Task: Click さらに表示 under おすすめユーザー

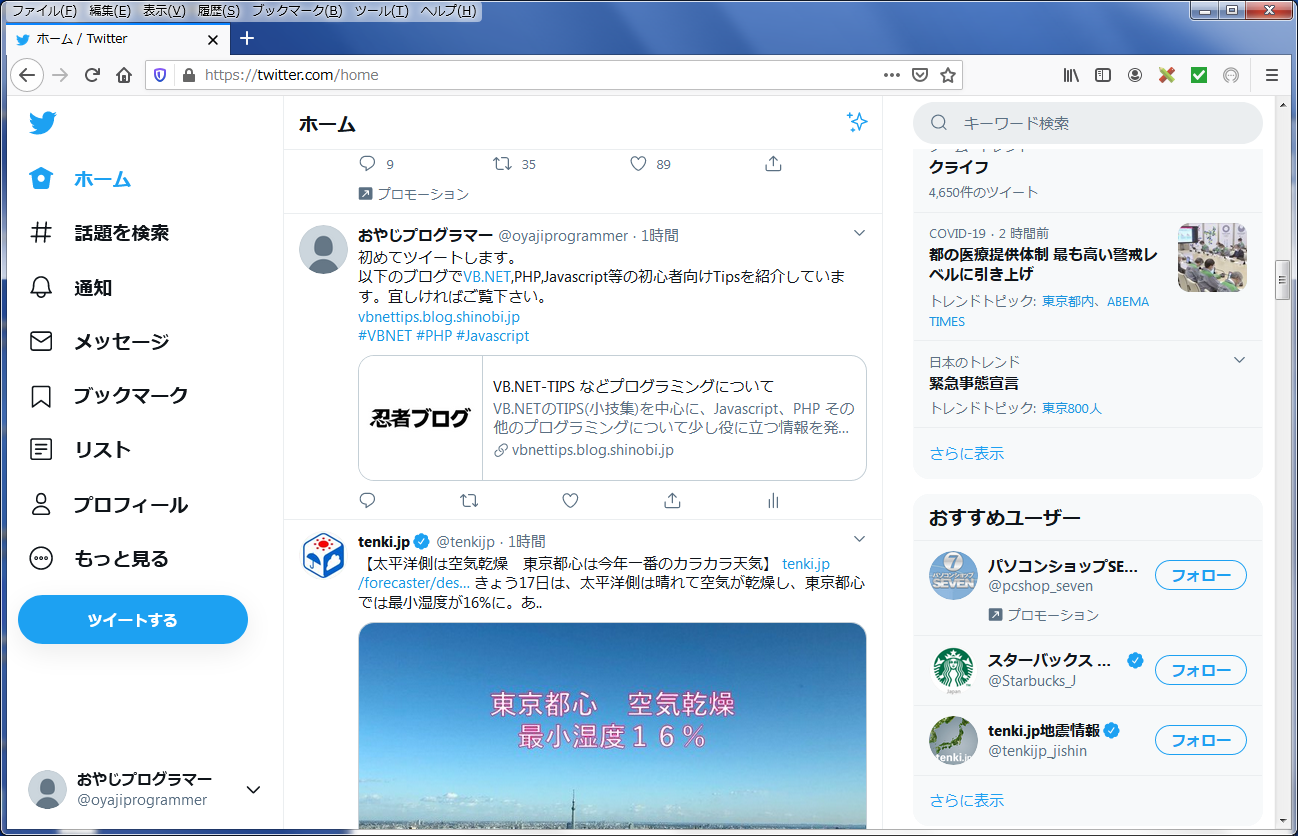Action: tap(966, 800)
